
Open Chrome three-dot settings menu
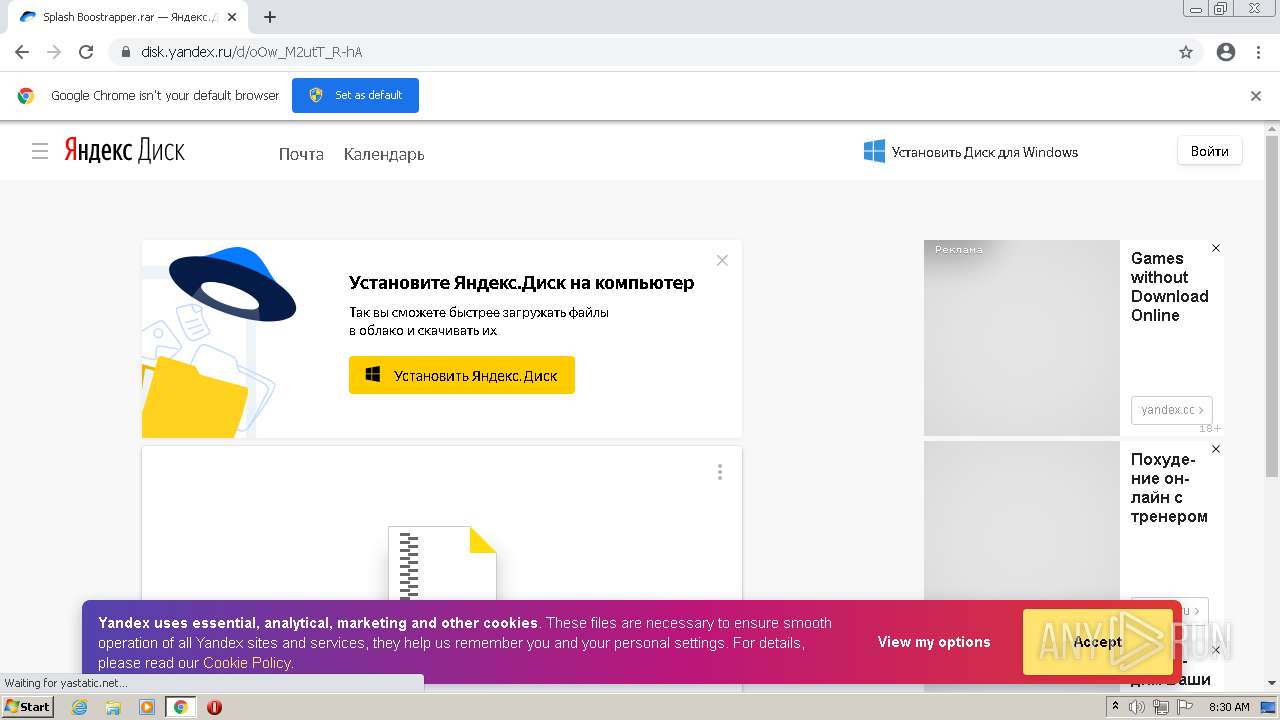[1258, 52]
